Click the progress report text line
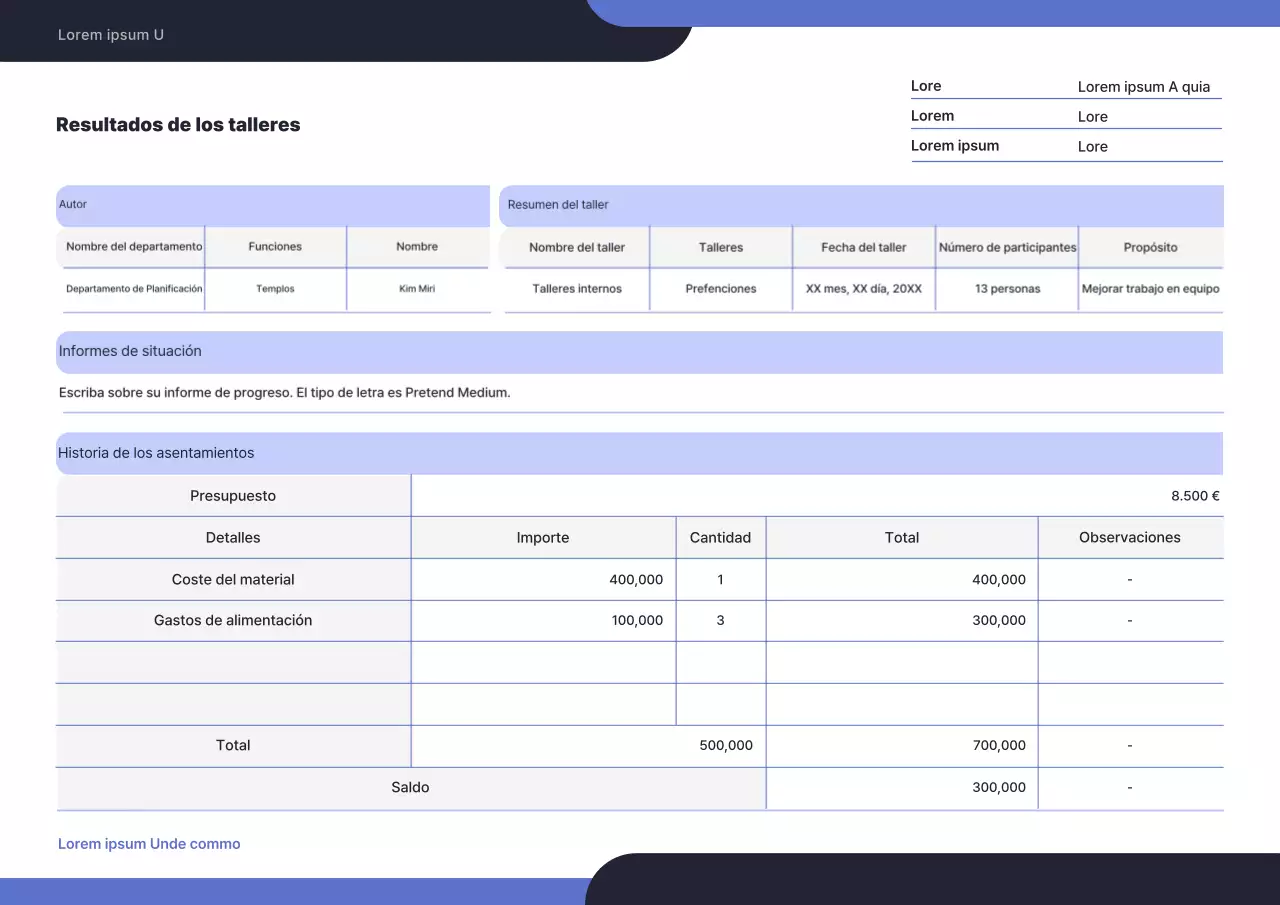The image size is (1280, 905). [x=285, y=393]
